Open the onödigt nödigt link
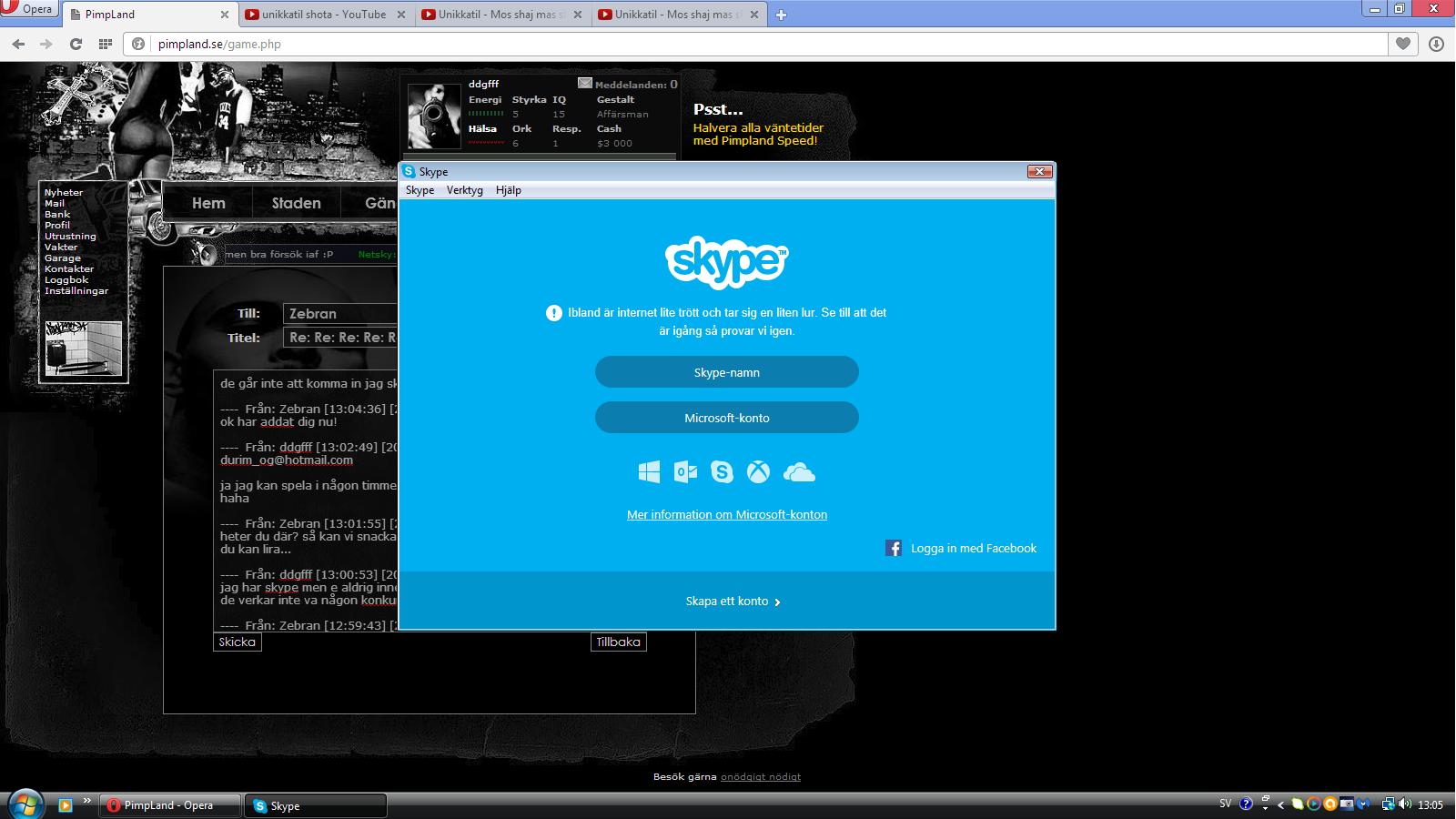 (761, 777)
